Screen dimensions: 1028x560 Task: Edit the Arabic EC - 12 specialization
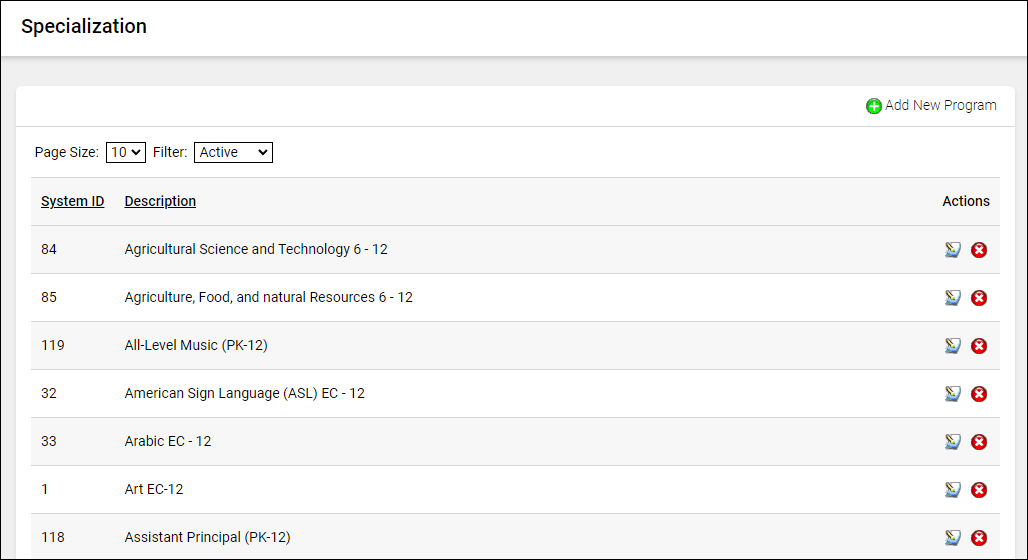click(x=953, y=442)
